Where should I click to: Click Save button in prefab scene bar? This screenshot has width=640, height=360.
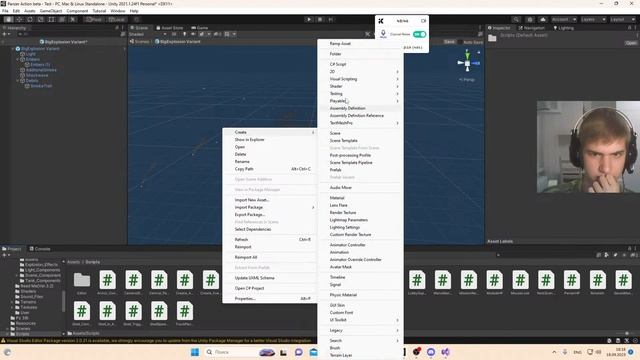[x=449, y=42]
